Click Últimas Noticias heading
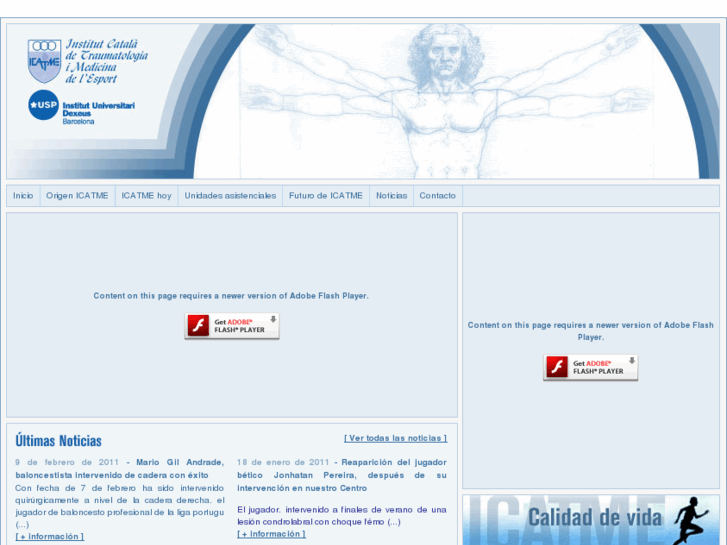This screenshot has width=727, height=545. 58,441
